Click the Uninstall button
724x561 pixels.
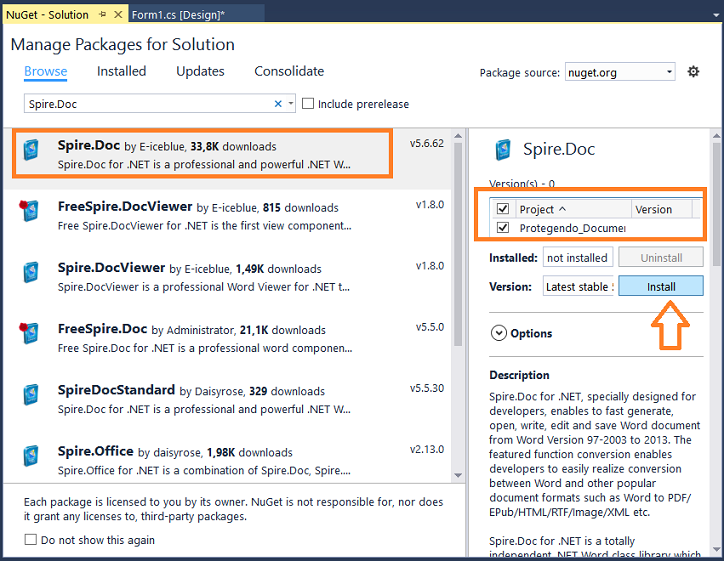click(x=661, y=257)
